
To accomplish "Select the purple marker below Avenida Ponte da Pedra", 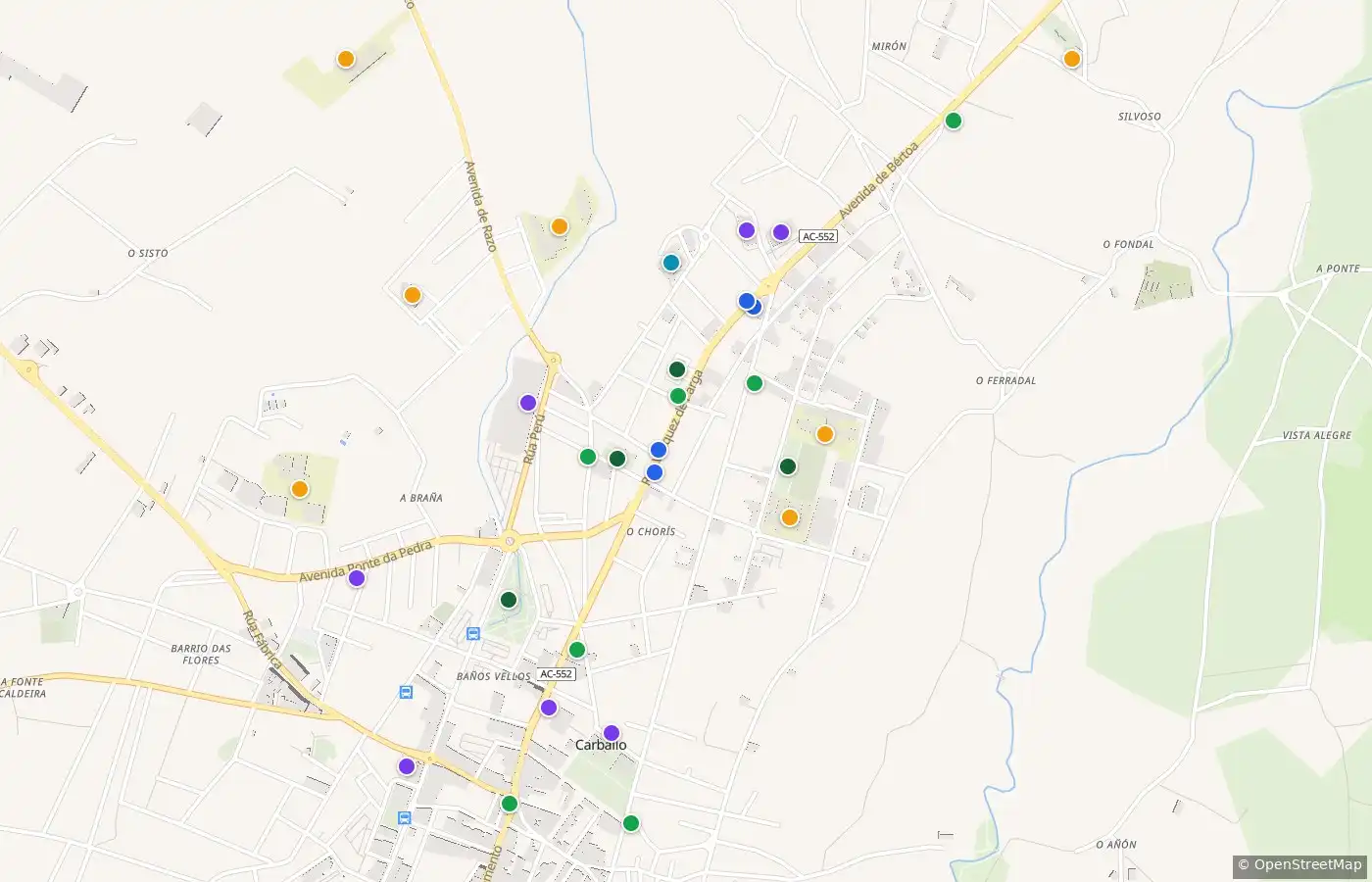I will pyautogui.click(x=357, y=578).
